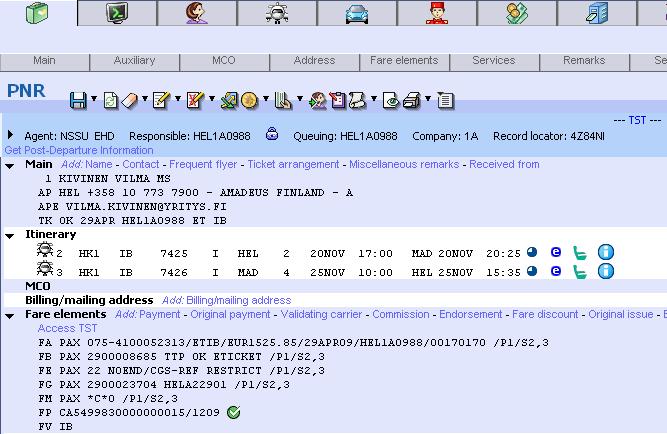Print PNR using the printer icon
This screenshot has width=667, height=434.
click(411, 100)
